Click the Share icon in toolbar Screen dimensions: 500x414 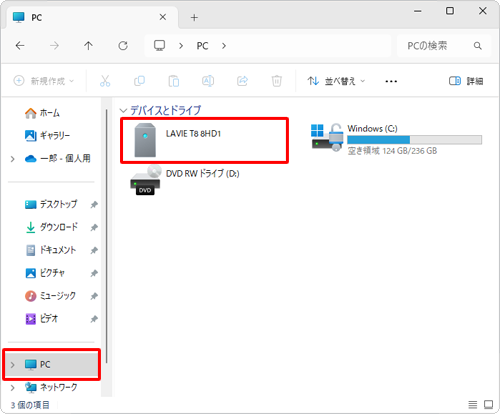pos(242,81)
